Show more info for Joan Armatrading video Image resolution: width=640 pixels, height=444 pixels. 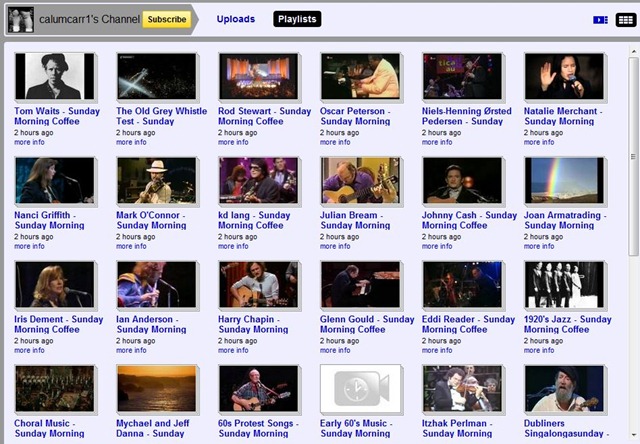point(539,246)
